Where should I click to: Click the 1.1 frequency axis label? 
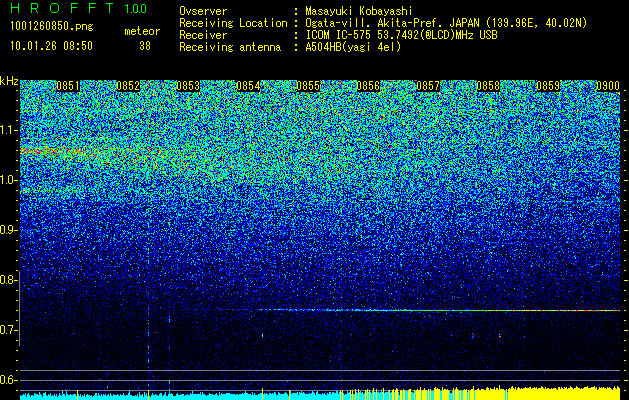point(8,130)
